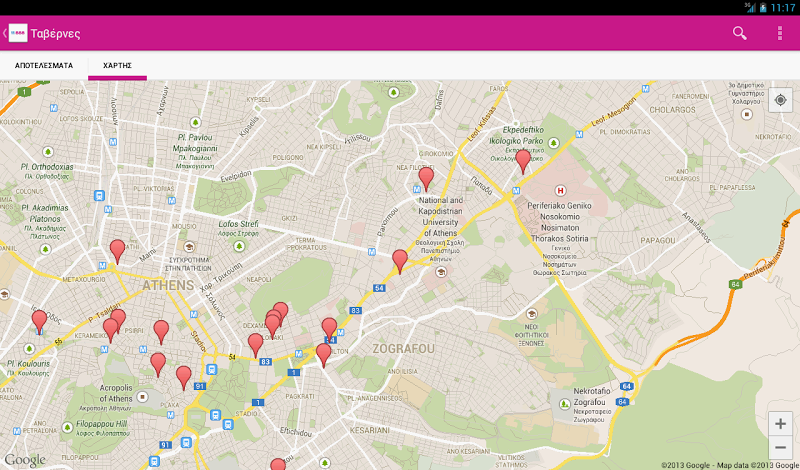Tap the Pl. Koulouris park marker
The image size is (800, 470).
click(30, 349)
